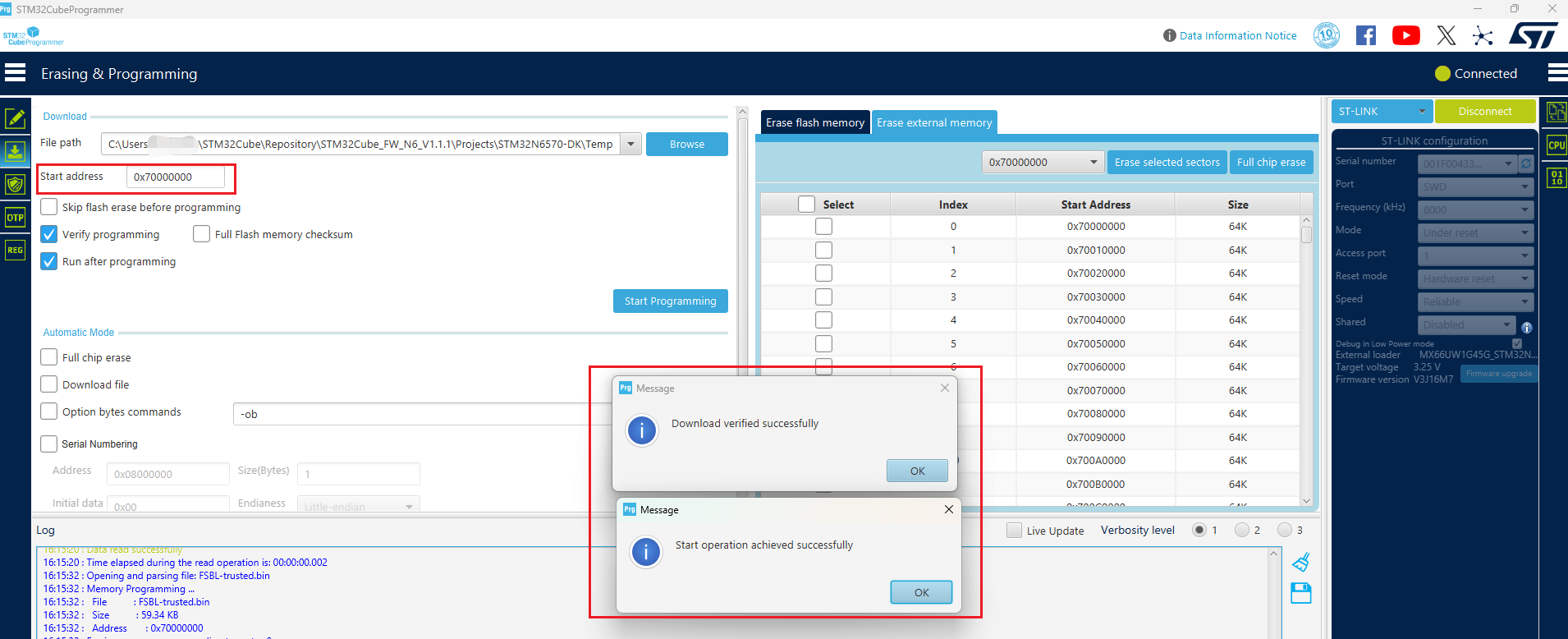
Task: Switch to Erase flash memory tab
Action: coord(815,122)
